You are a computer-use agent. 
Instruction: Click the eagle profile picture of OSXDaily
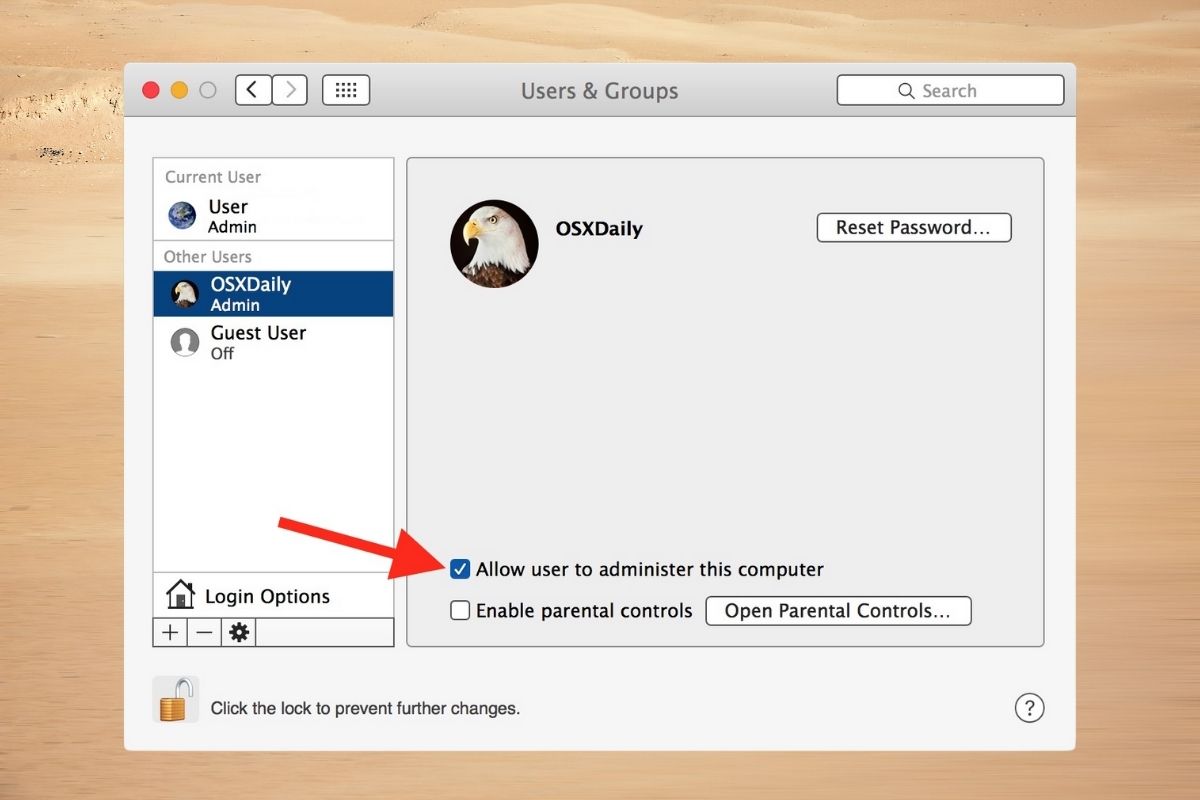coord(494,244)
